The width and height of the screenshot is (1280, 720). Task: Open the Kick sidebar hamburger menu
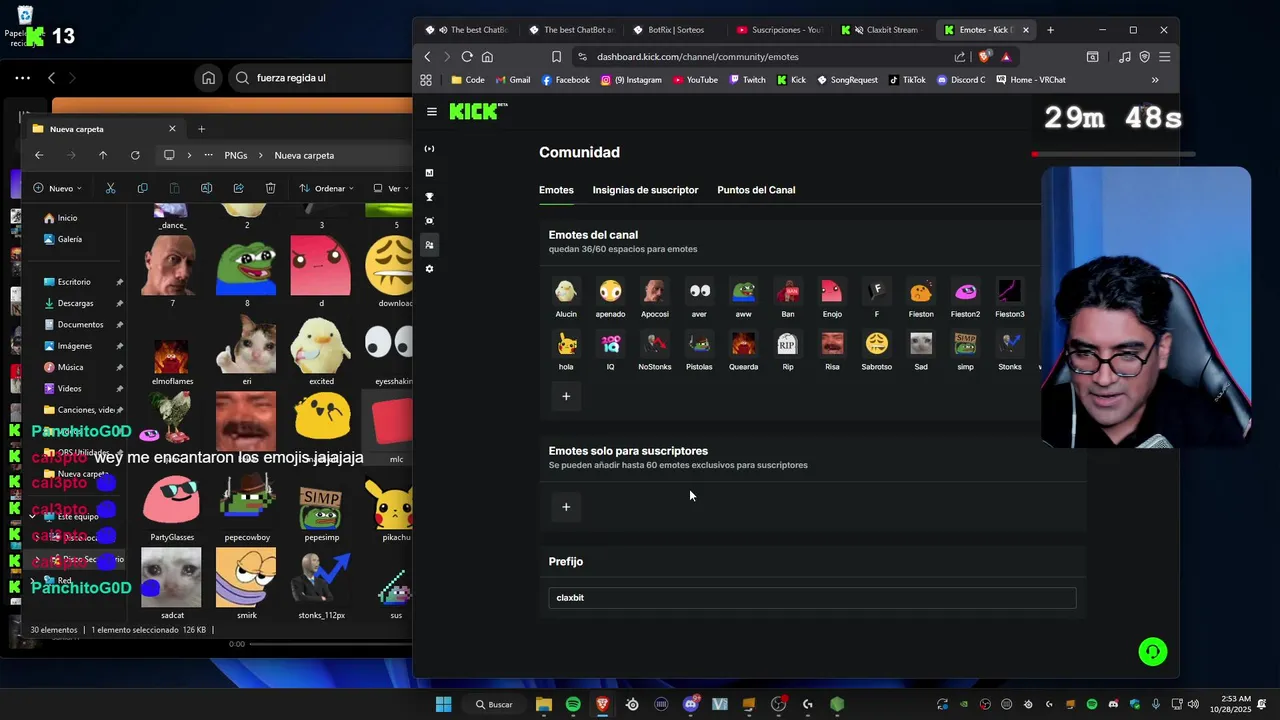[x=432, y=112]
